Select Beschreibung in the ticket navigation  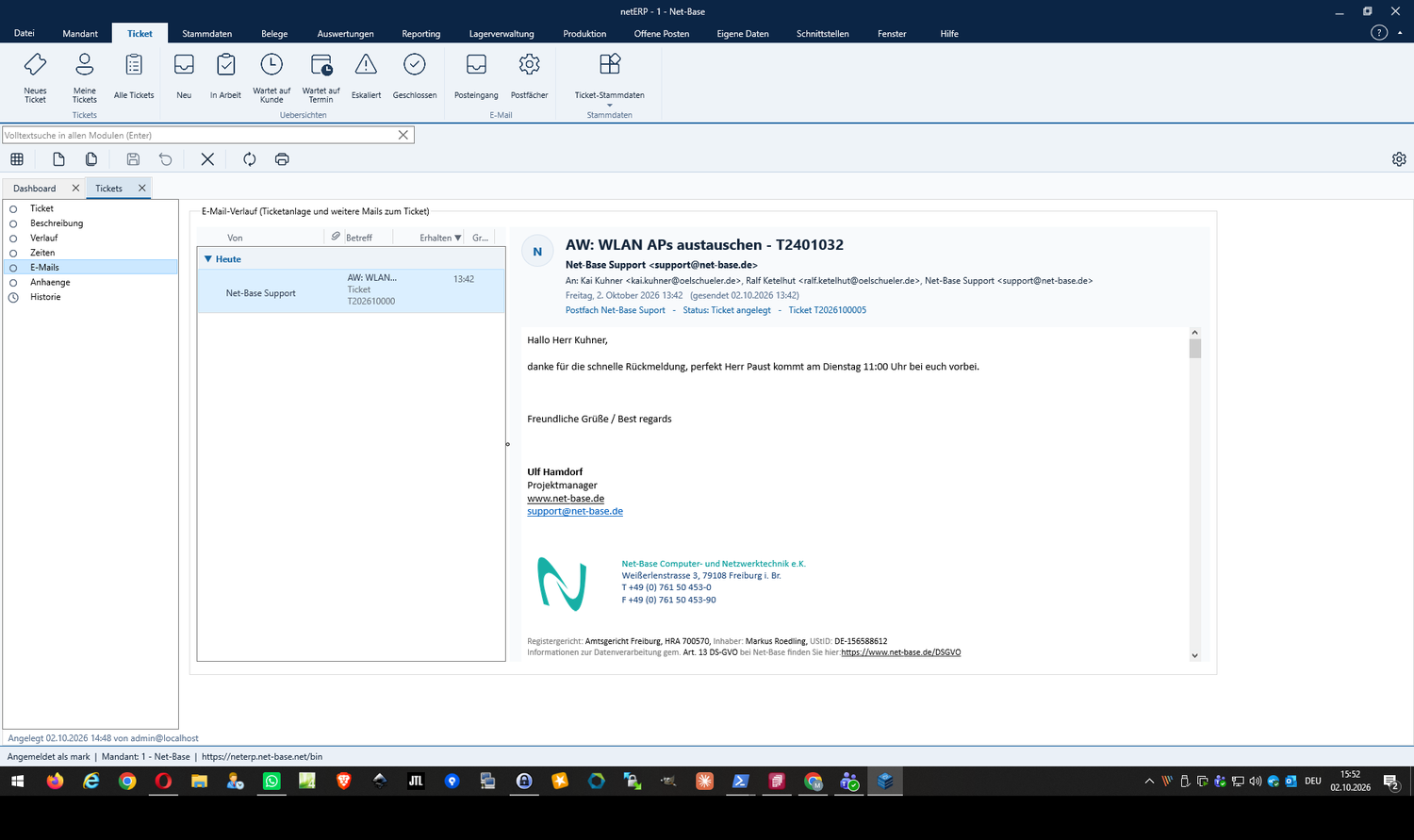[x=57, y=223]
